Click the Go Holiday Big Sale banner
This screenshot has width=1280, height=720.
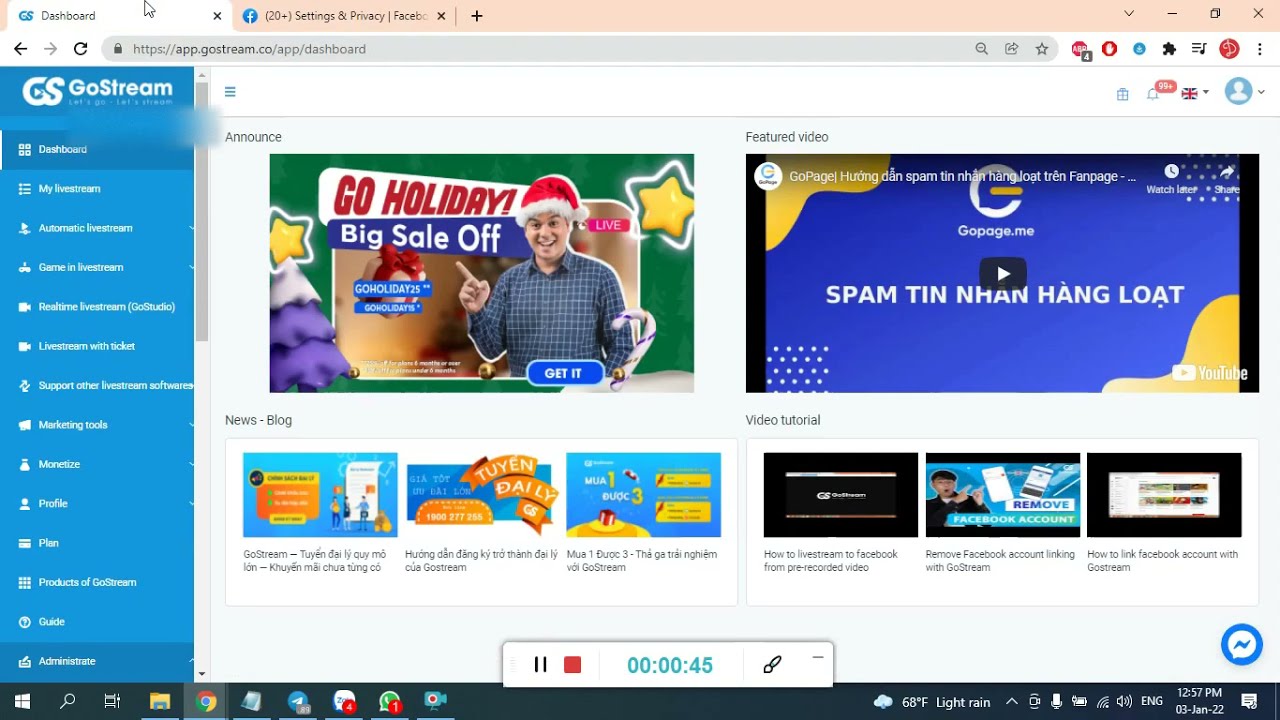point(481,273)
